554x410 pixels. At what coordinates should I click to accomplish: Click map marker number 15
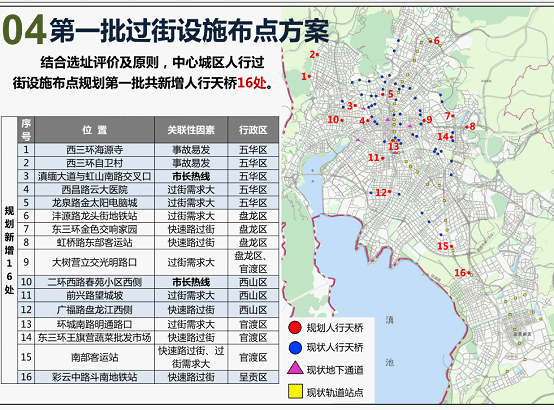(443, 246)
